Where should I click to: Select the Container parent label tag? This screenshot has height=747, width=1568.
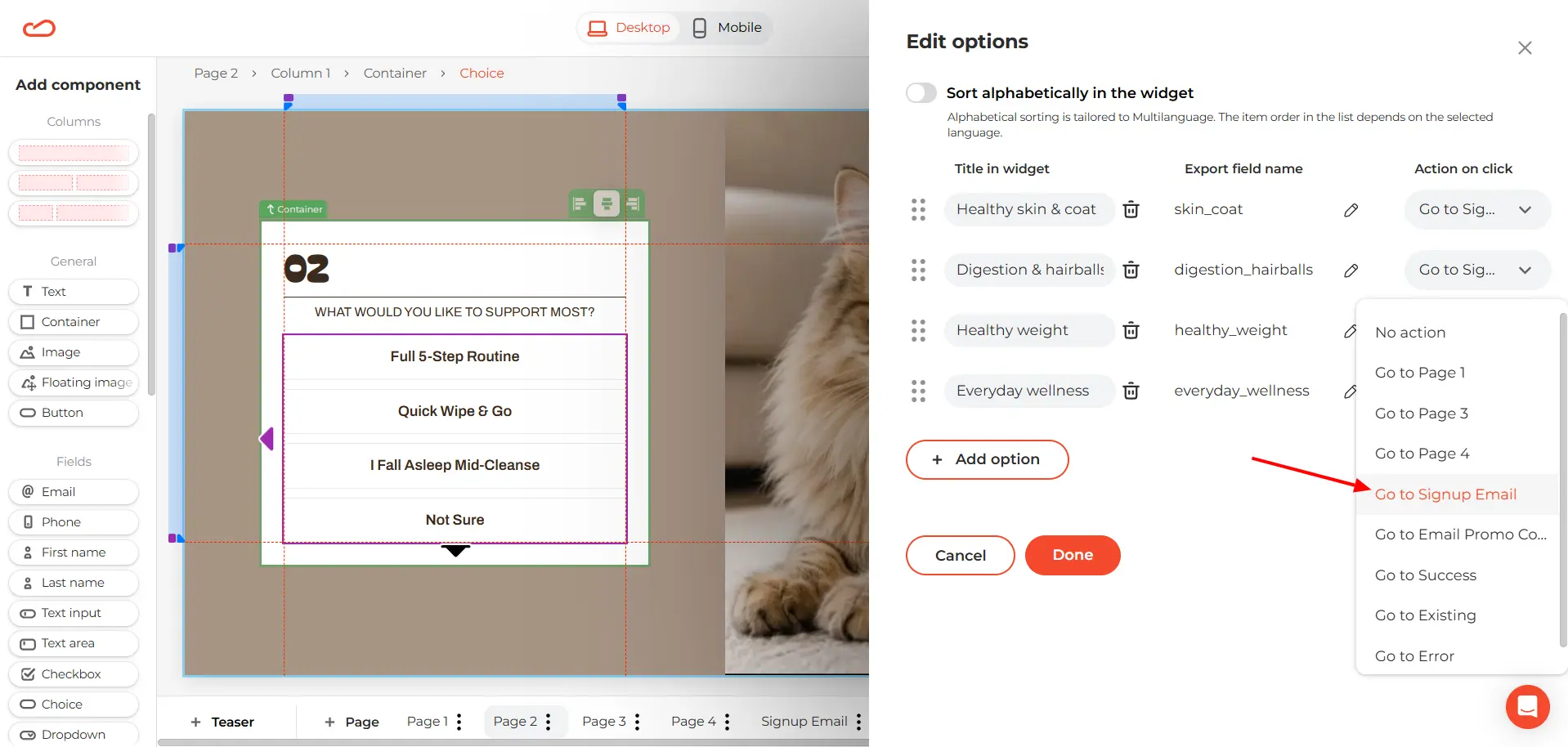pyautogui.click(x=293, y=209)
